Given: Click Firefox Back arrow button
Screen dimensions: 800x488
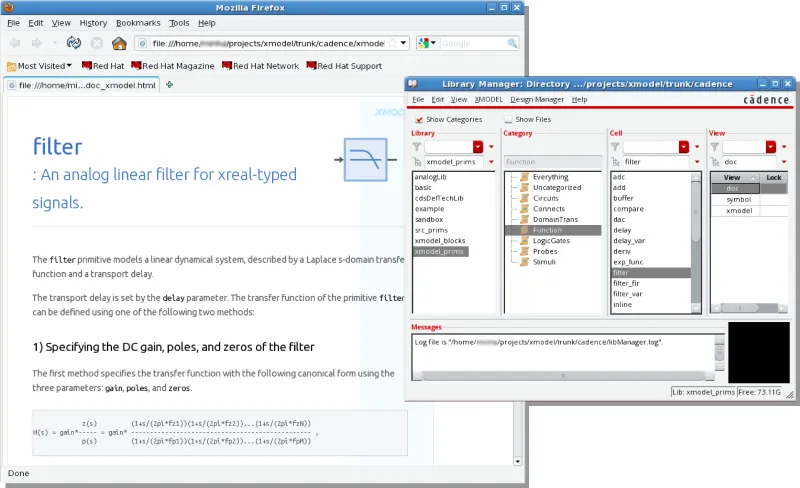Looking at the screenshot, I should (x=15, y=43).
